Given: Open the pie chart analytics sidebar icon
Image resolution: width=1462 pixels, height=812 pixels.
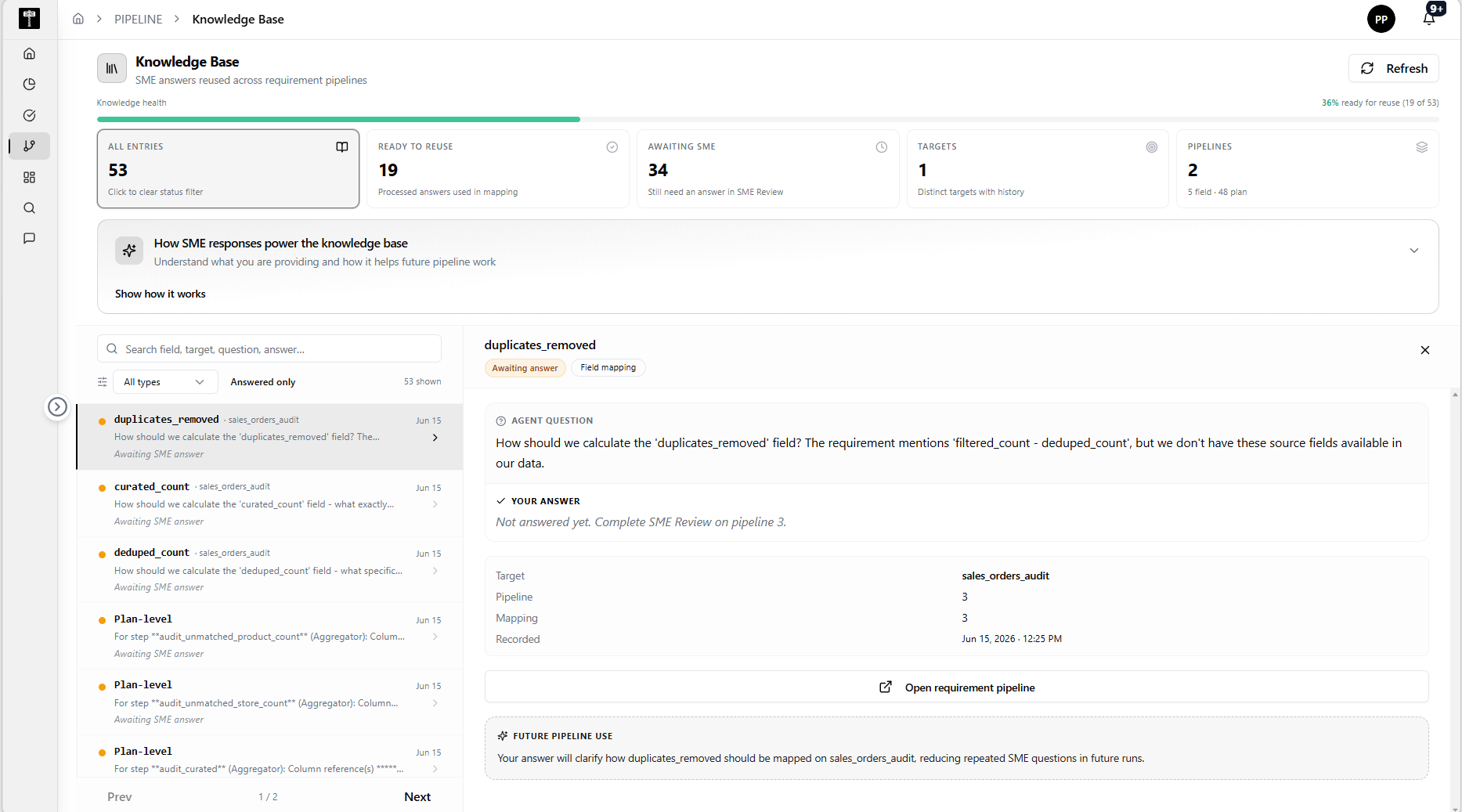Looking at the screenshot, I should [x=29, y=84].
